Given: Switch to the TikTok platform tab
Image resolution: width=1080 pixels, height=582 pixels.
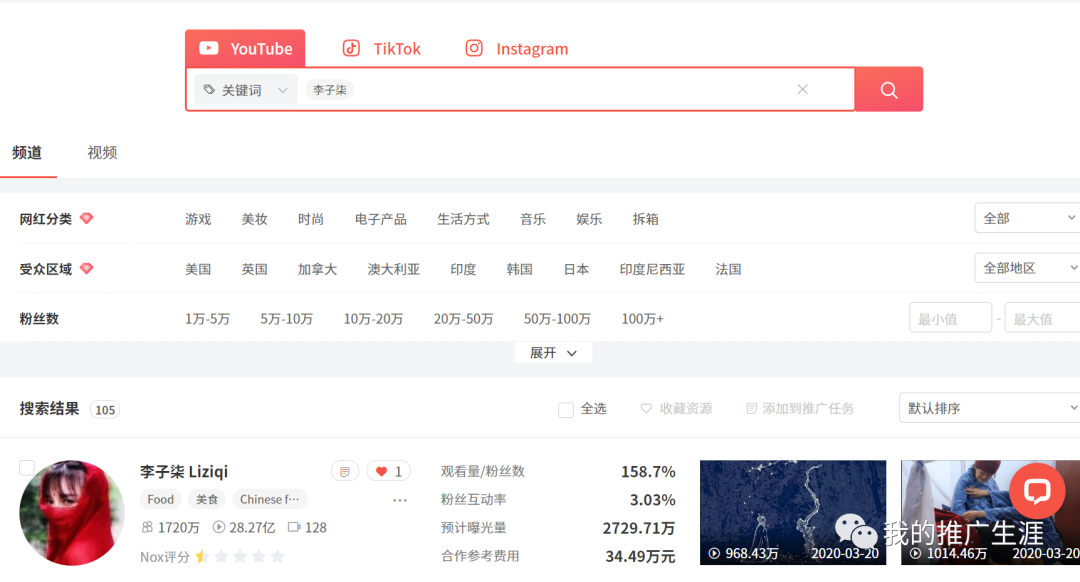Looking at the screenshot, I should (x=382, y=48).
